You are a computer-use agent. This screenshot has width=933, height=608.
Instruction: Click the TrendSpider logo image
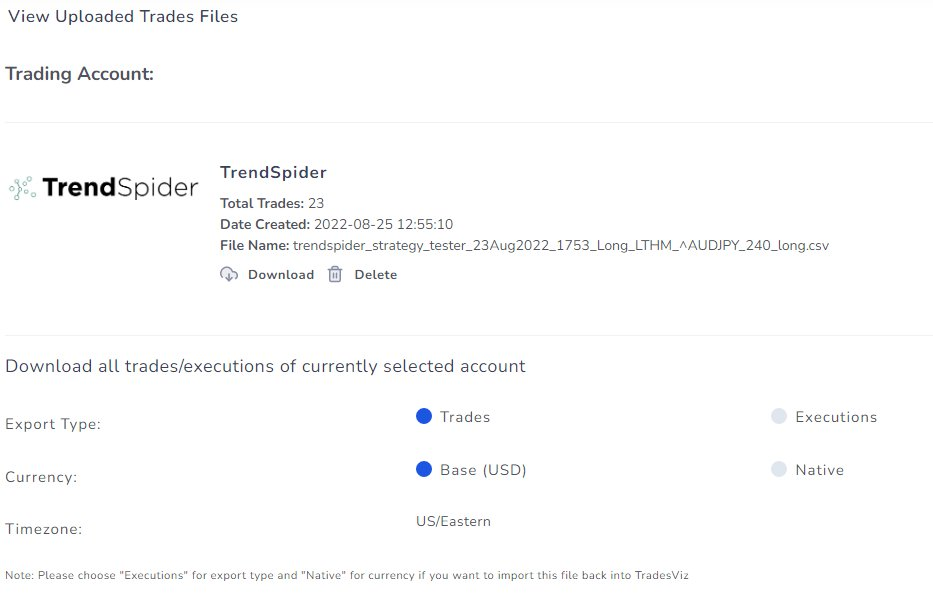[x=104, y=187]
